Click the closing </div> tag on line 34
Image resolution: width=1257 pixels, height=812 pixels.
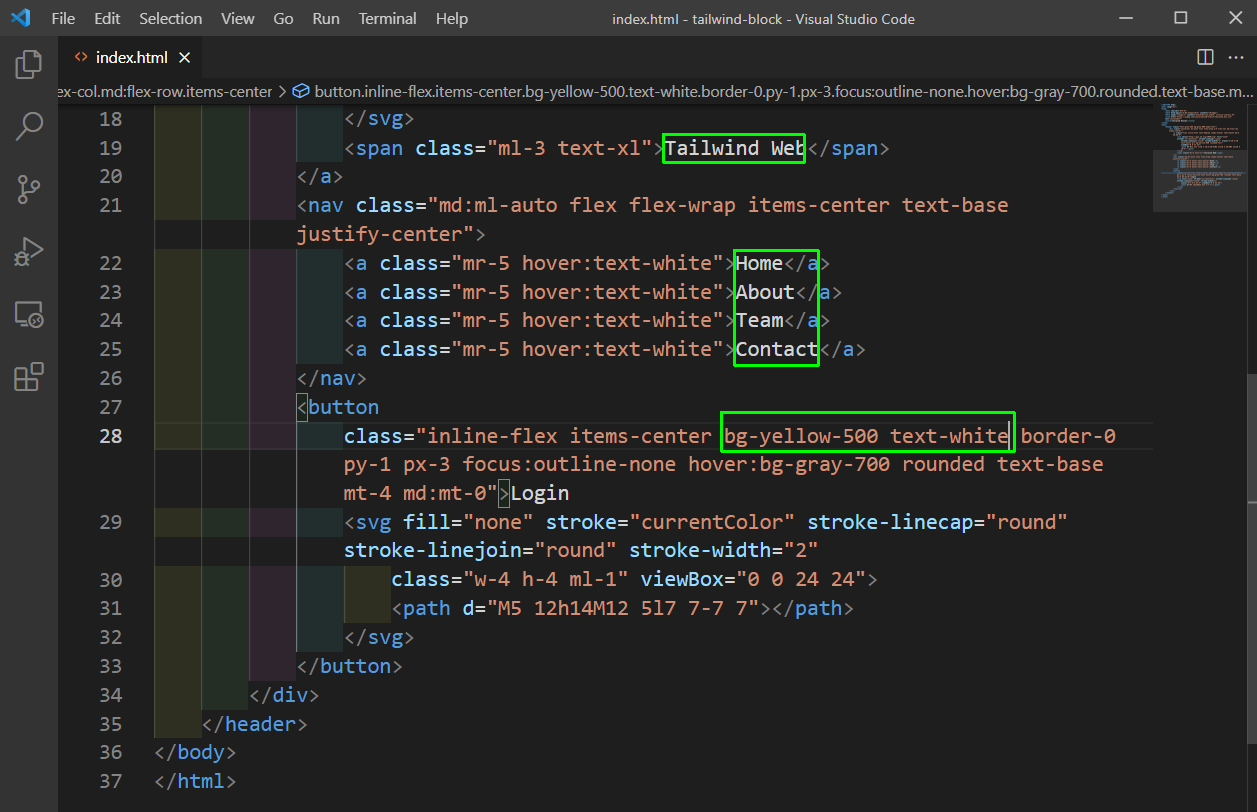(284, 695)
